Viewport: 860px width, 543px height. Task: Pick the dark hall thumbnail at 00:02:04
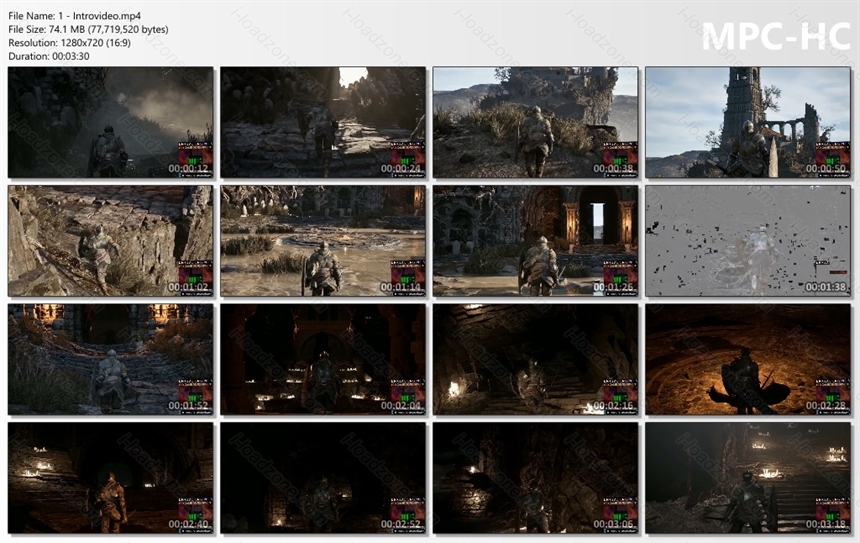pos(323,359)
